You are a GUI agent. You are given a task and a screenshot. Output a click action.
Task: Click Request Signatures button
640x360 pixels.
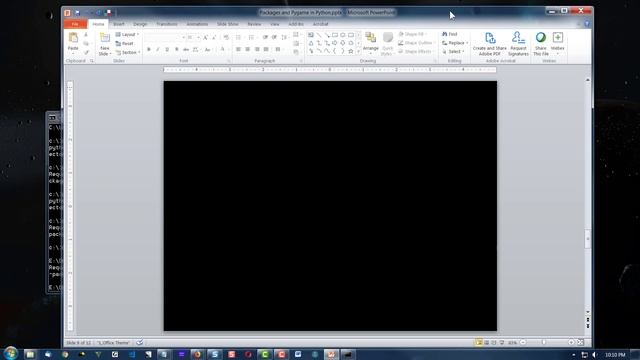(518, 44)
